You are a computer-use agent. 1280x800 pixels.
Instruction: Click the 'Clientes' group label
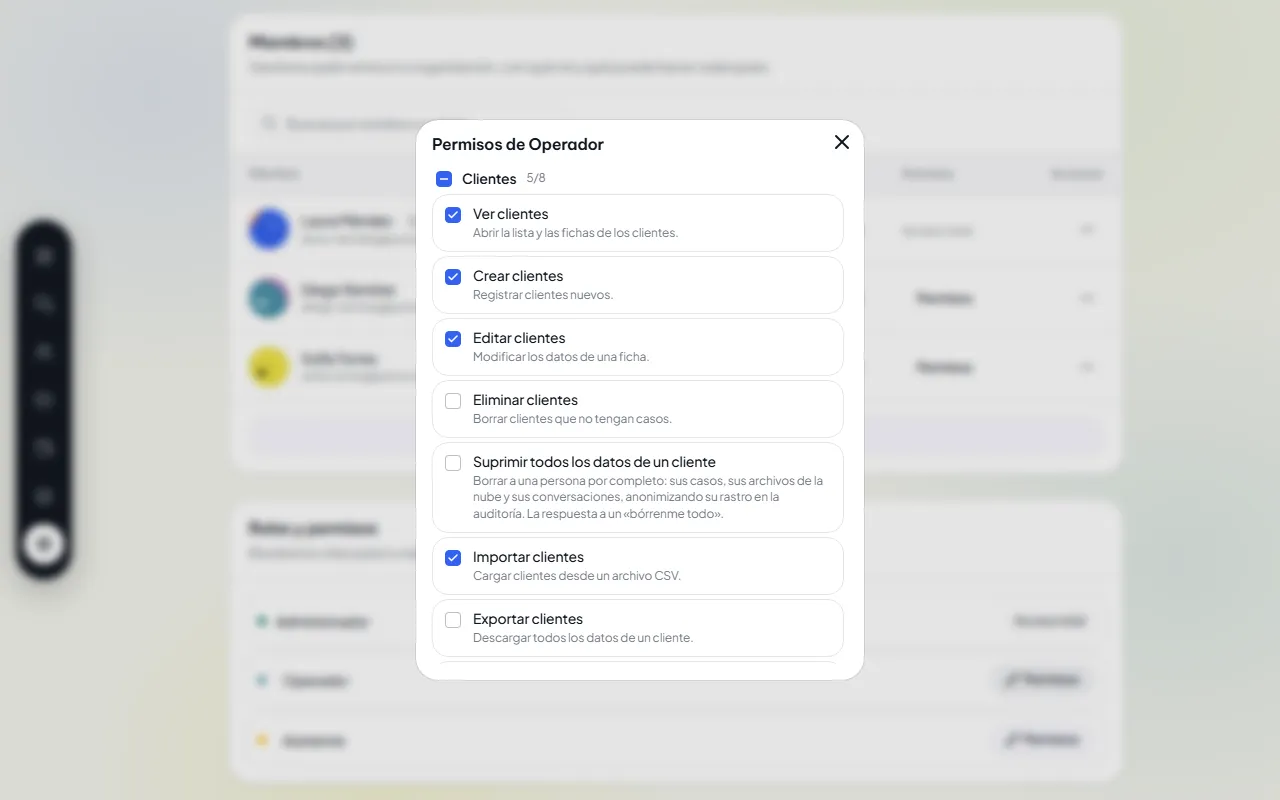pos(489,179)
